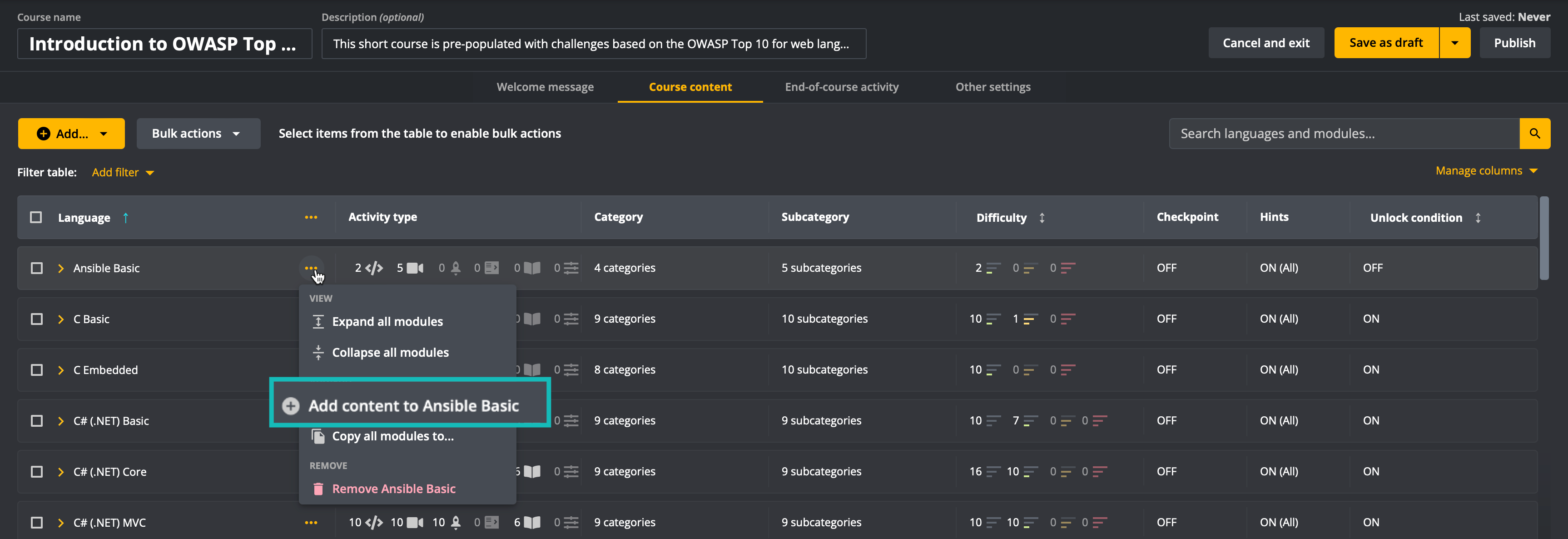Viewport: 1568px width, 539px height.
Task: Open the Bulk actions dropdown
Action: (x=198, y=133)
